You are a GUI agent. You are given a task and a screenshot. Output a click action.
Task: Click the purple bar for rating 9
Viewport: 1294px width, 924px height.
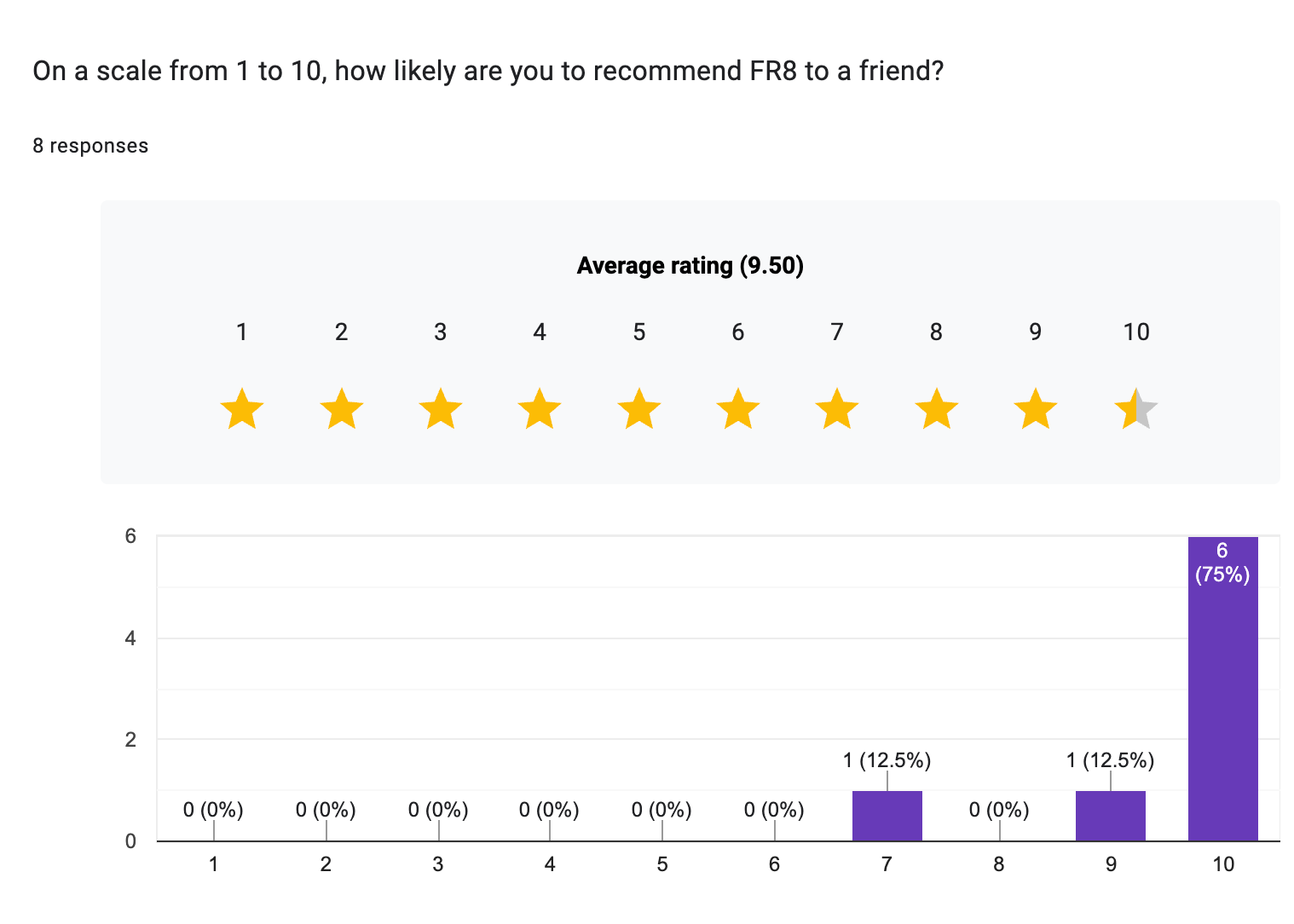(1110, 816)
